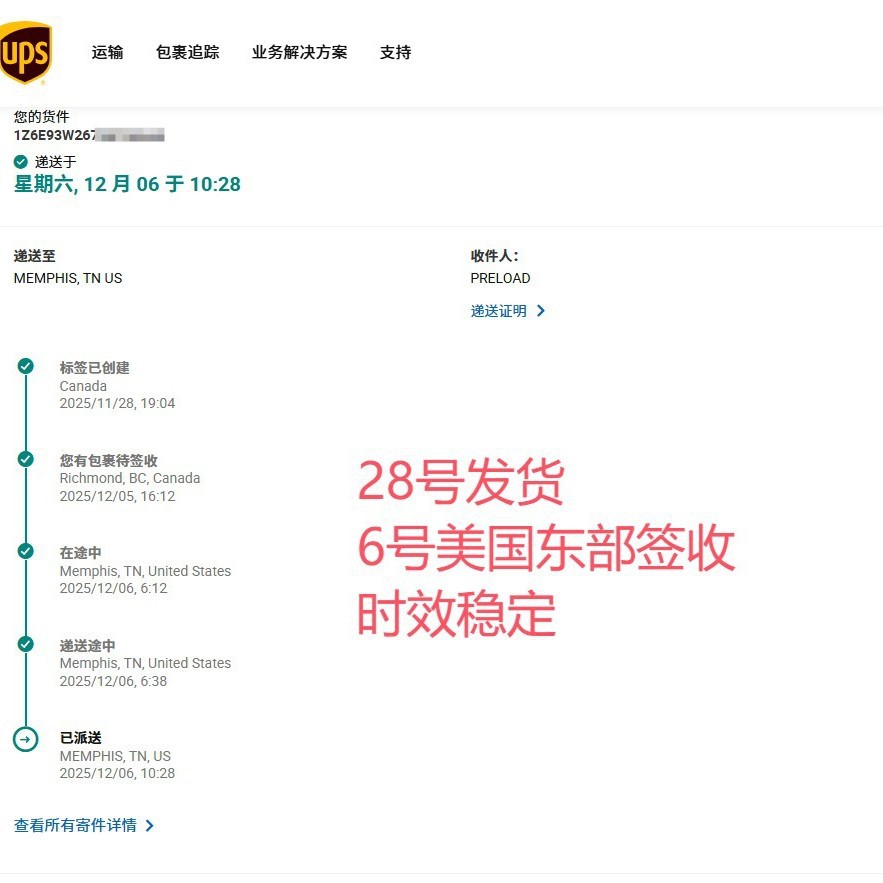Click the green delivered checkmark beside 递送于

[x=21, y=162]
